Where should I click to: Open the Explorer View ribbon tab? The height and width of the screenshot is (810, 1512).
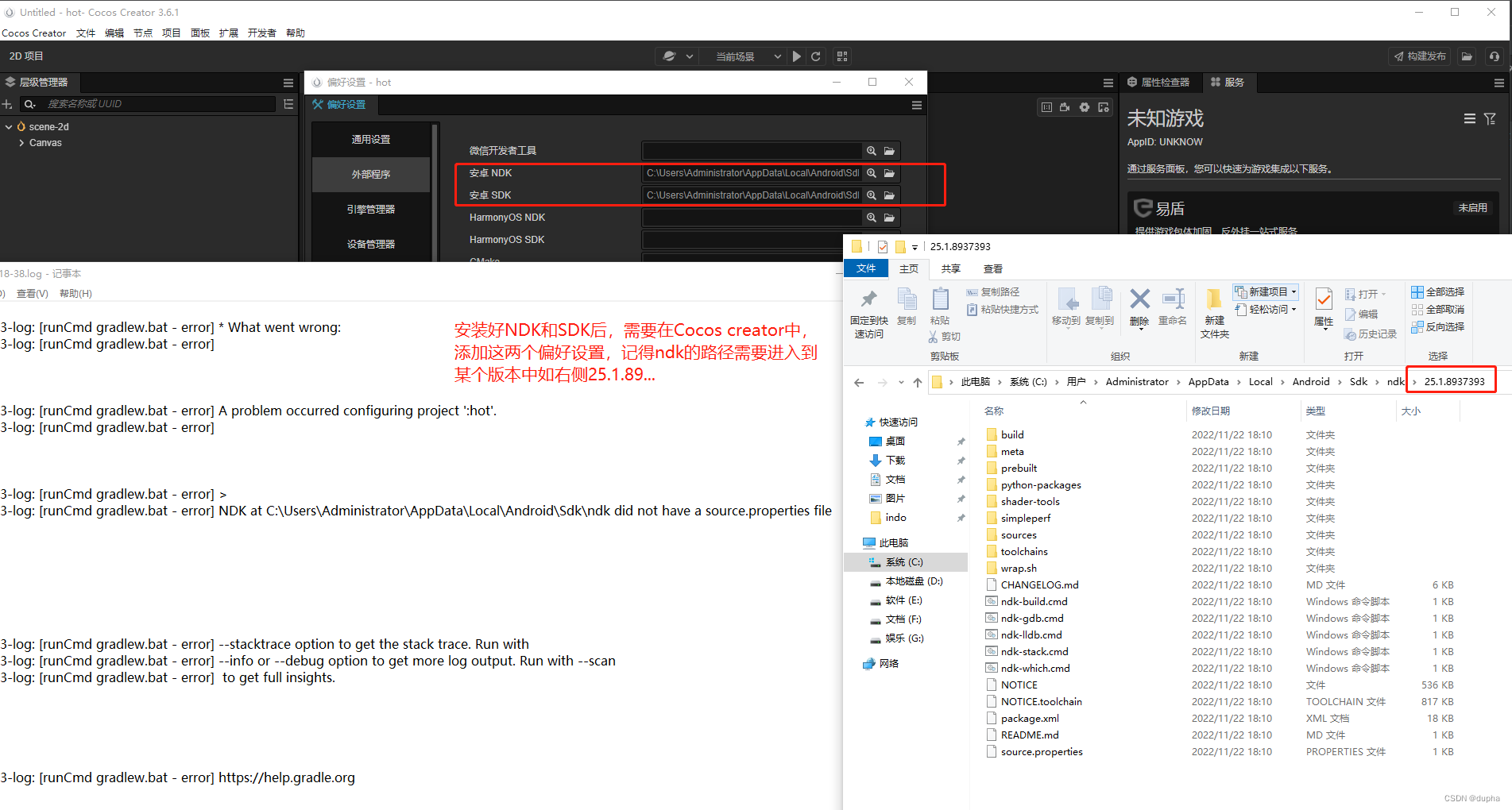coord(993,269)
